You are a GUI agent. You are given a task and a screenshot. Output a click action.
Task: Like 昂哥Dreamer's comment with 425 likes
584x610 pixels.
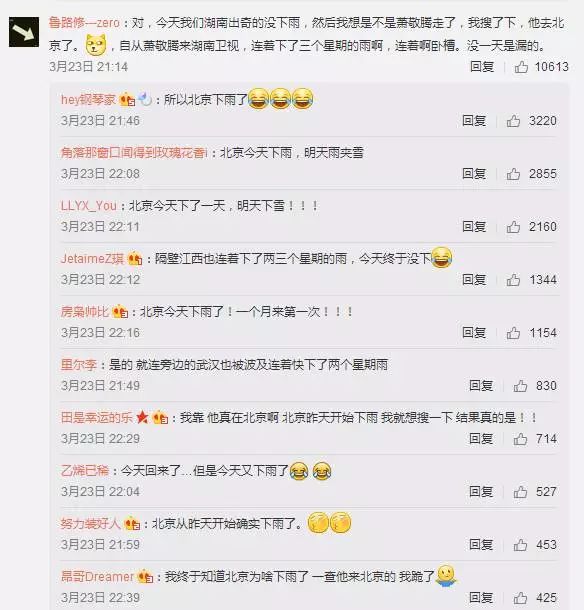[x=520, y=598]
